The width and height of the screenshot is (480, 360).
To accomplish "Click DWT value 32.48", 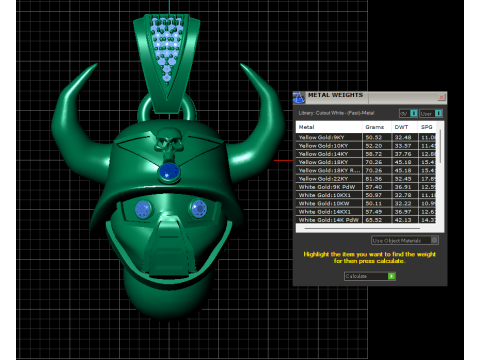I will [403, 137].
